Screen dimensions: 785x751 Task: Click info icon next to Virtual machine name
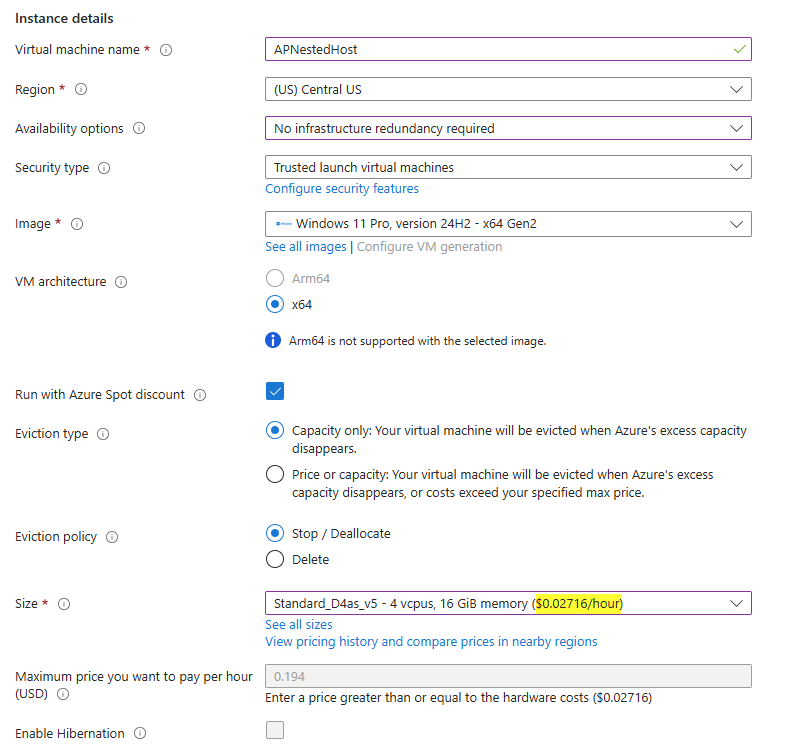click(x=166, y=50)
